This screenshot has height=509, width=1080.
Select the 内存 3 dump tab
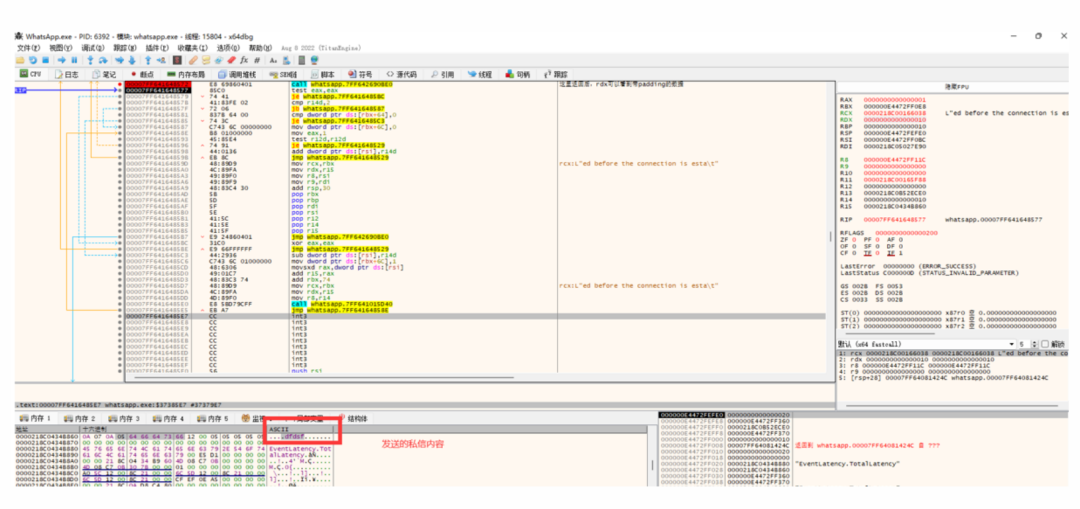pyautogui.click(x=124, y=418)
